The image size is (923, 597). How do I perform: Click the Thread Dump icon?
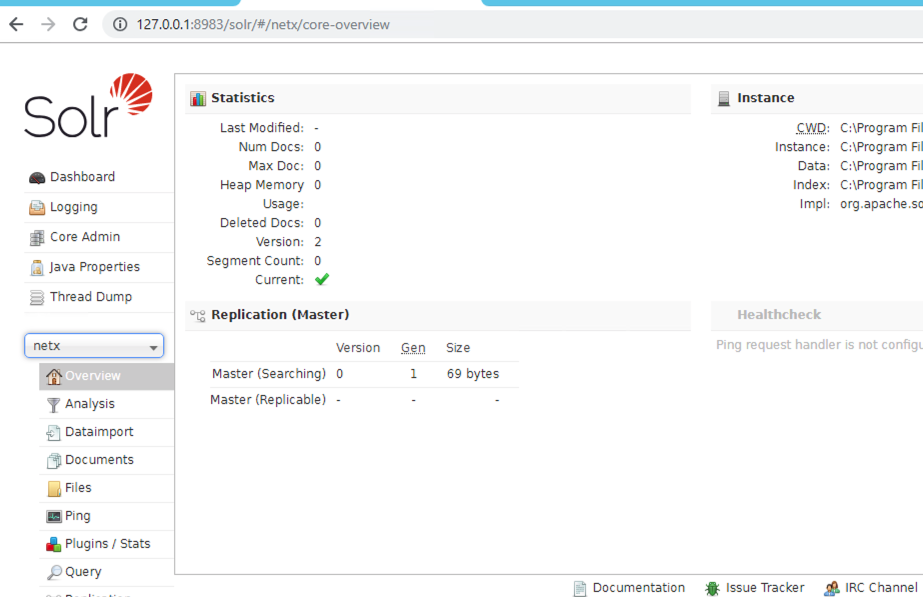[x=37, y=297]
